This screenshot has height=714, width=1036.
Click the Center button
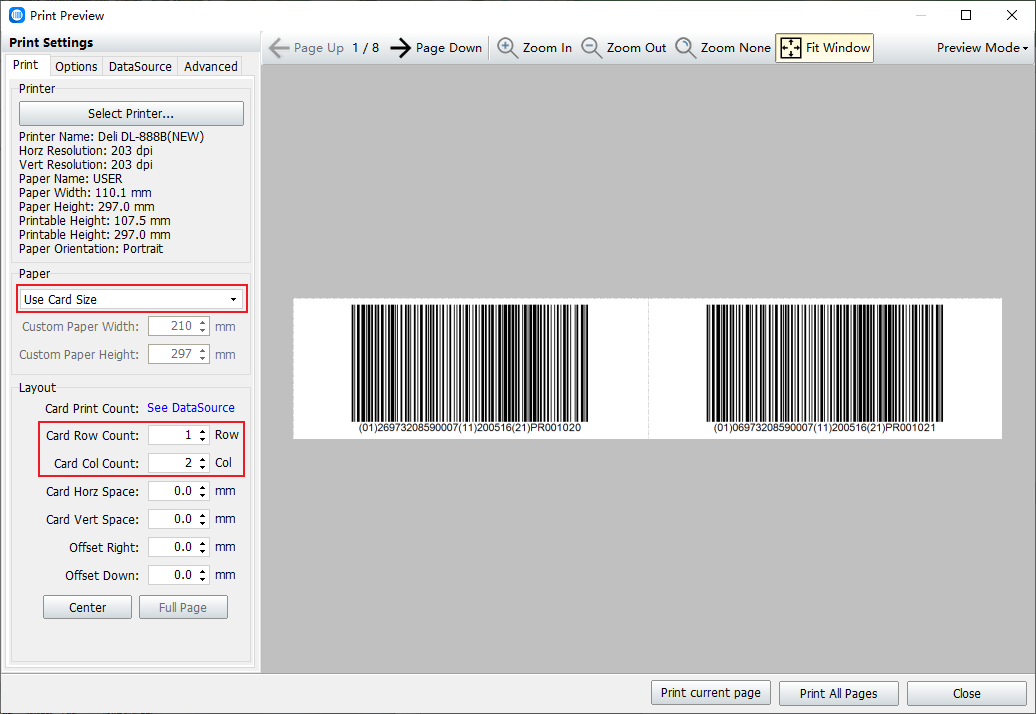tap(87, 607)
